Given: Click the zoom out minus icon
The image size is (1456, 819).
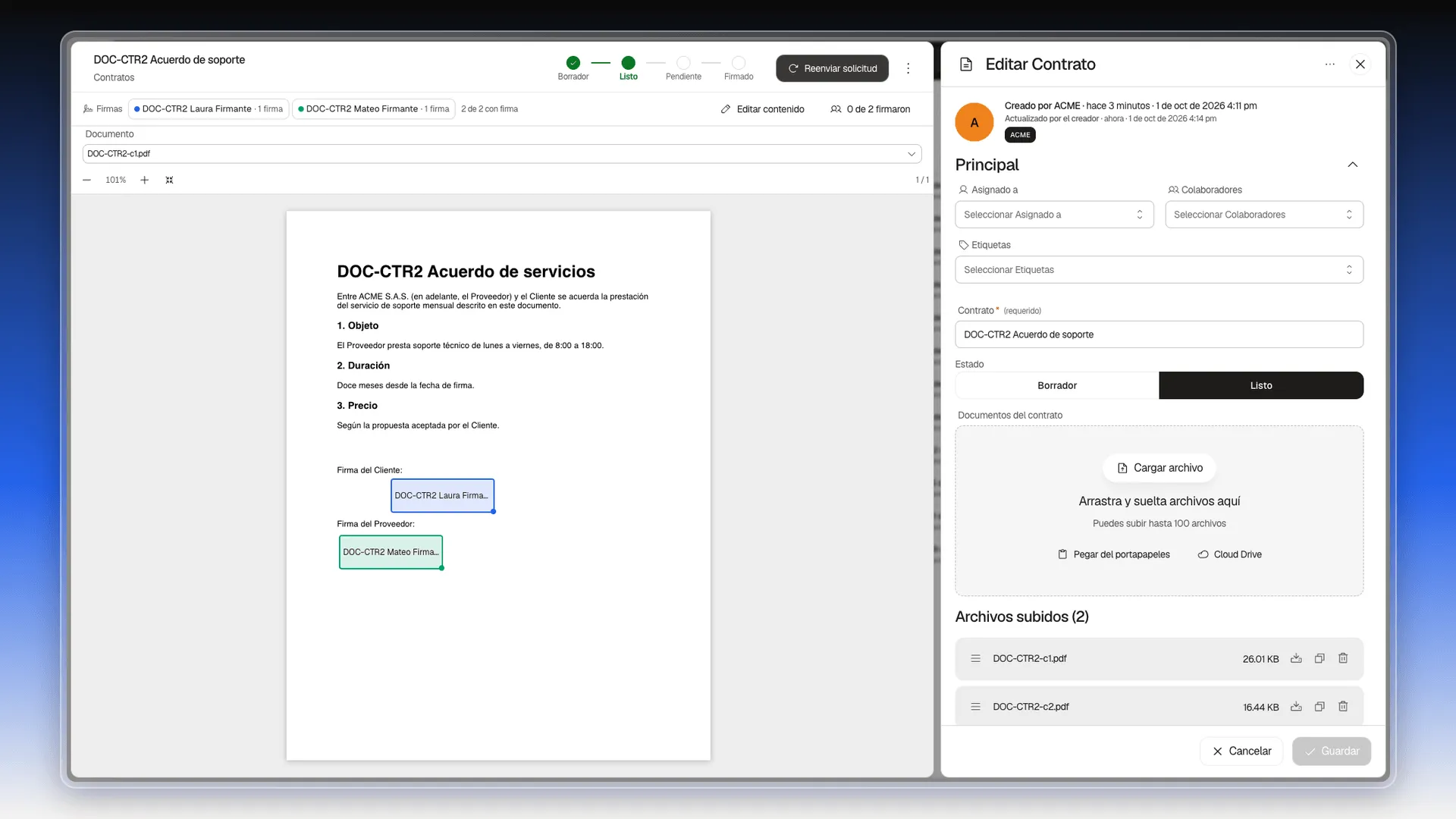Looking at the screenshot, I should (x=86, y=180).
